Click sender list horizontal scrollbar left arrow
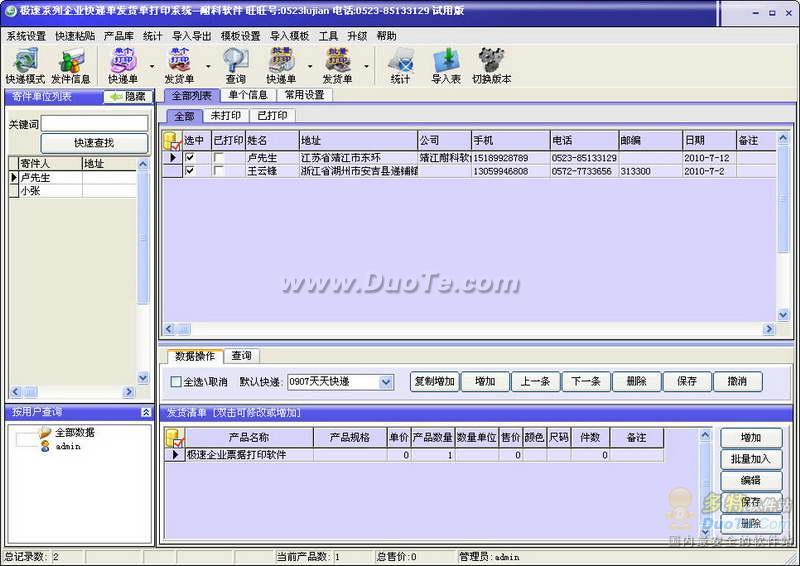This screenshot has width=800, height=566. [x=15, y=391]
